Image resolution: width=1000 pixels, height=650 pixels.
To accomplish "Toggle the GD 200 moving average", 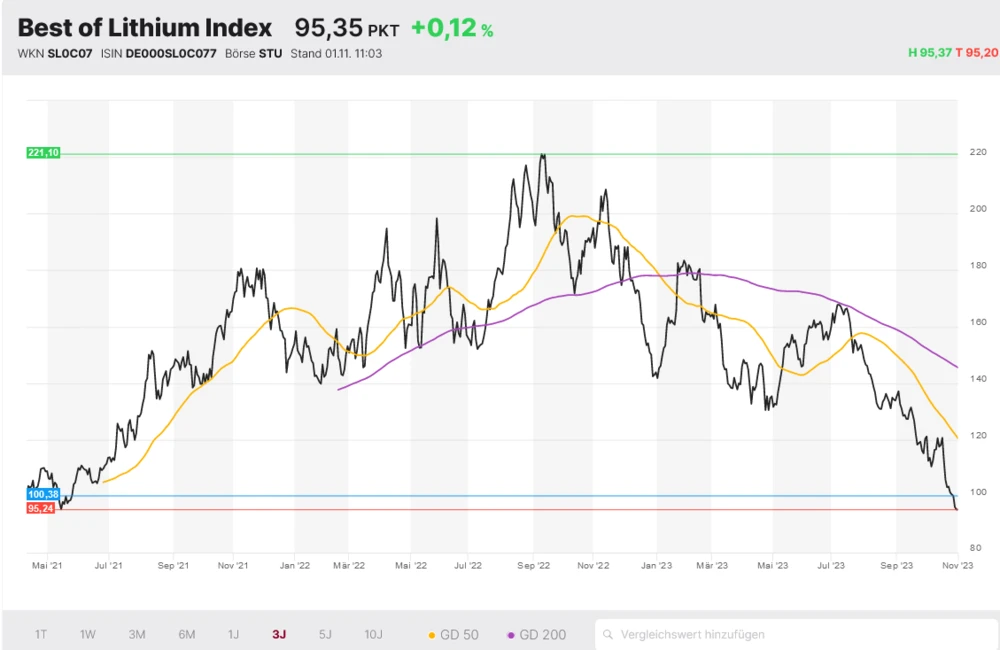I will (537, 634).
